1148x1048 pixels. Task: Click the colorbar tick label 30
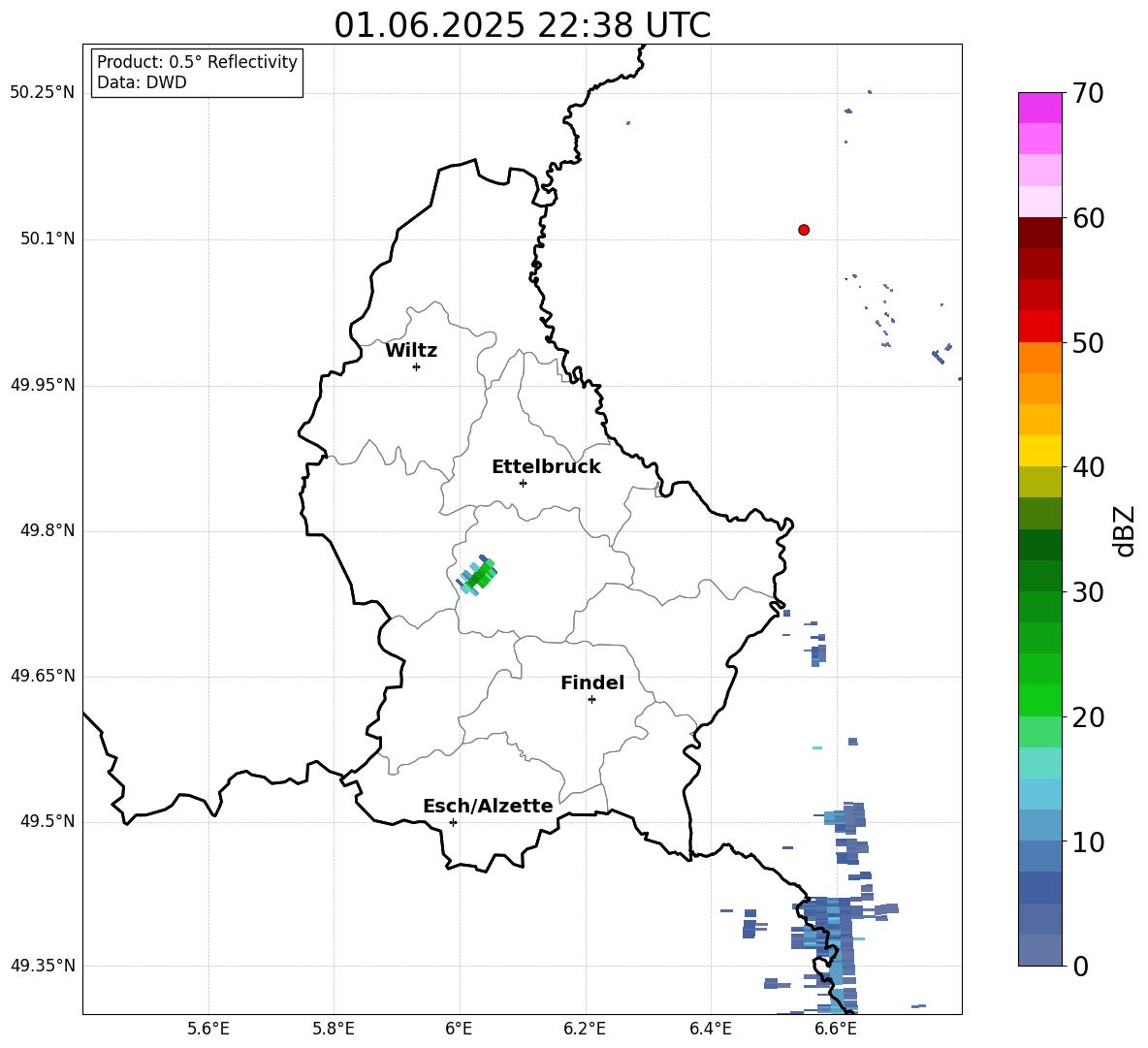1088,592
